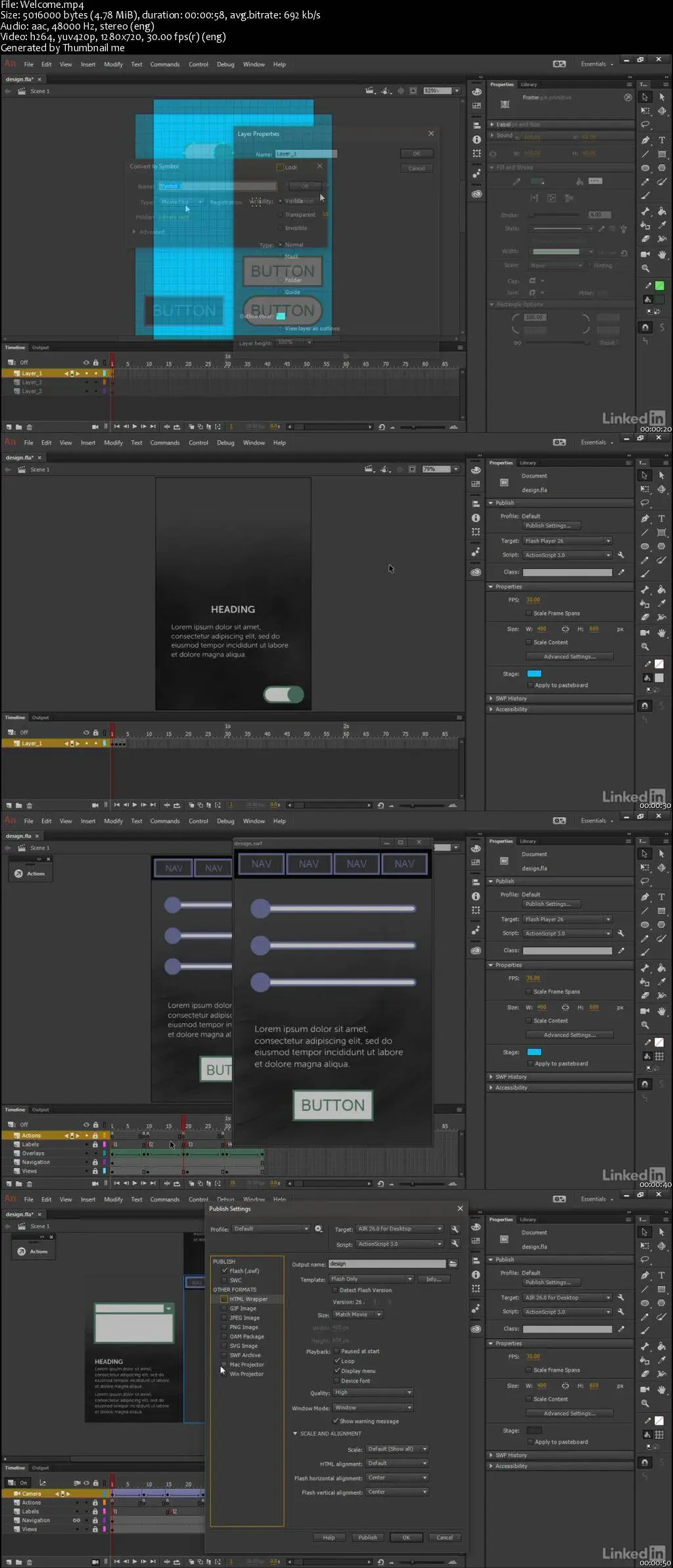Toggle the Loop playback checkbox

tap(336, 1361)
